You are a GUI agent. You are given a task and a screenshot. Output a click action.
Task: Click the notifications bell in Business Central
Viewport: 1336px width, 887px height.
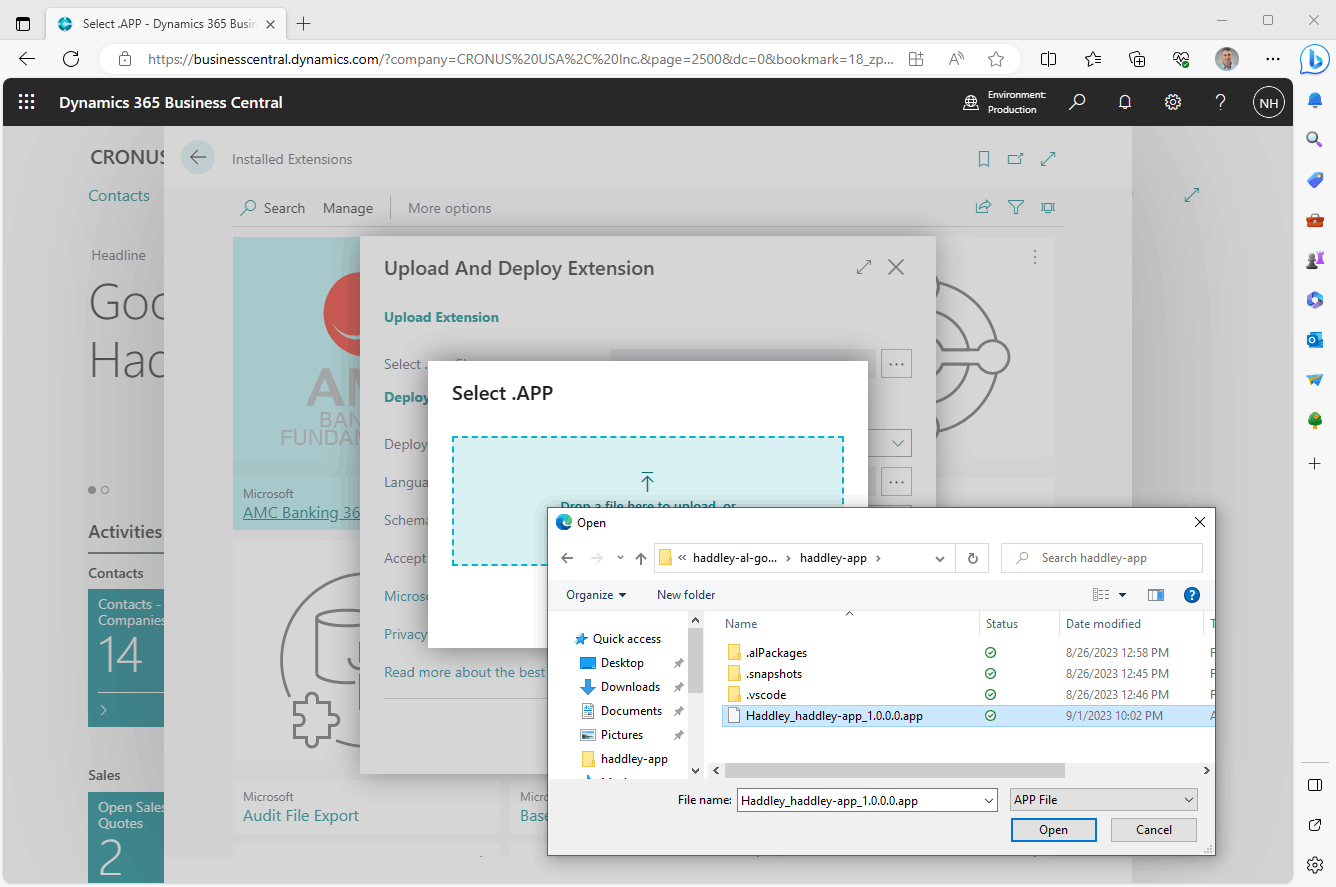click(x=1125, y=102)
